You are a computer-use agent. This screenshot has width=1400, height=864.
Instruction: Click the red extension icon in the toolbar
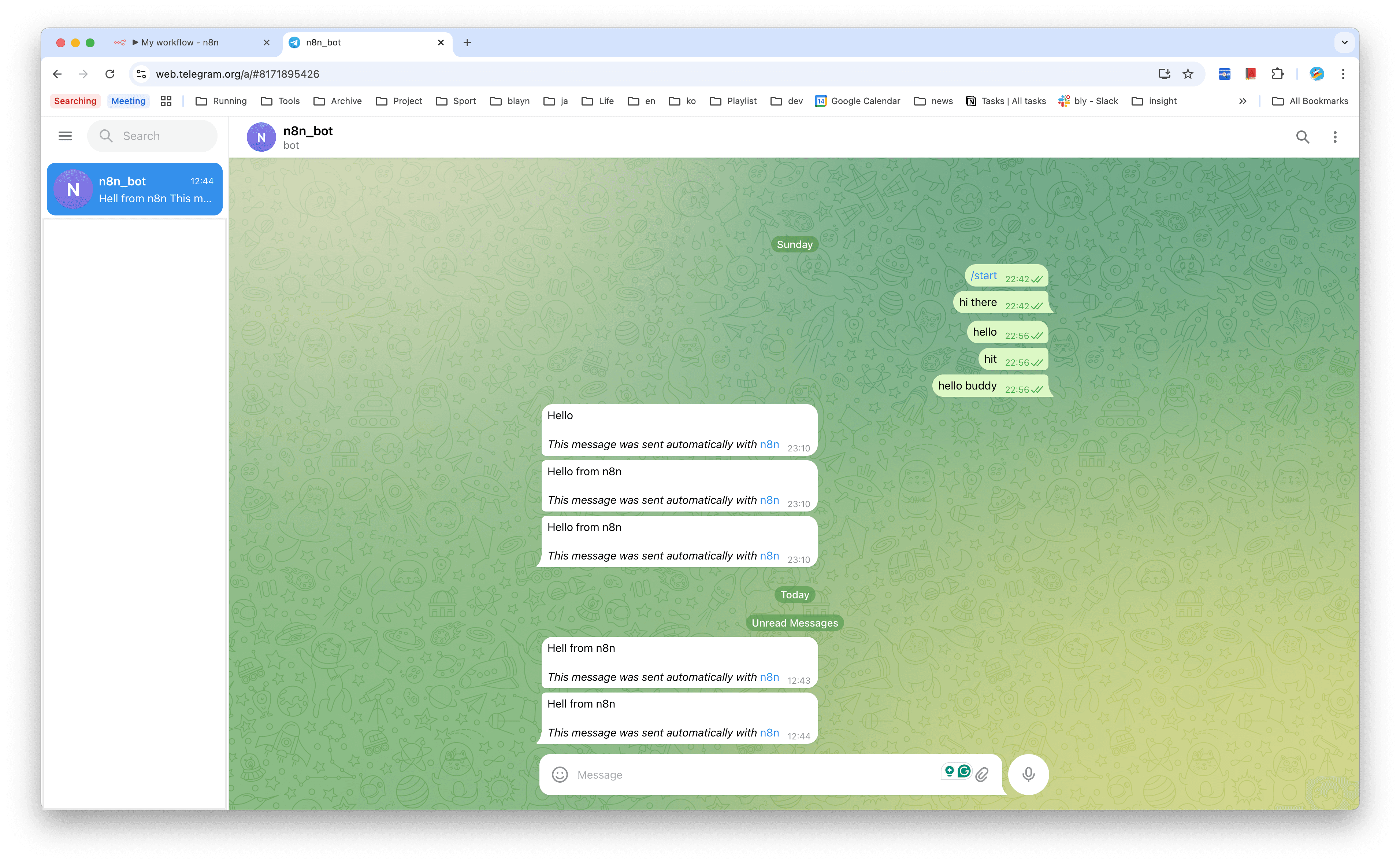pos(1251,74)
